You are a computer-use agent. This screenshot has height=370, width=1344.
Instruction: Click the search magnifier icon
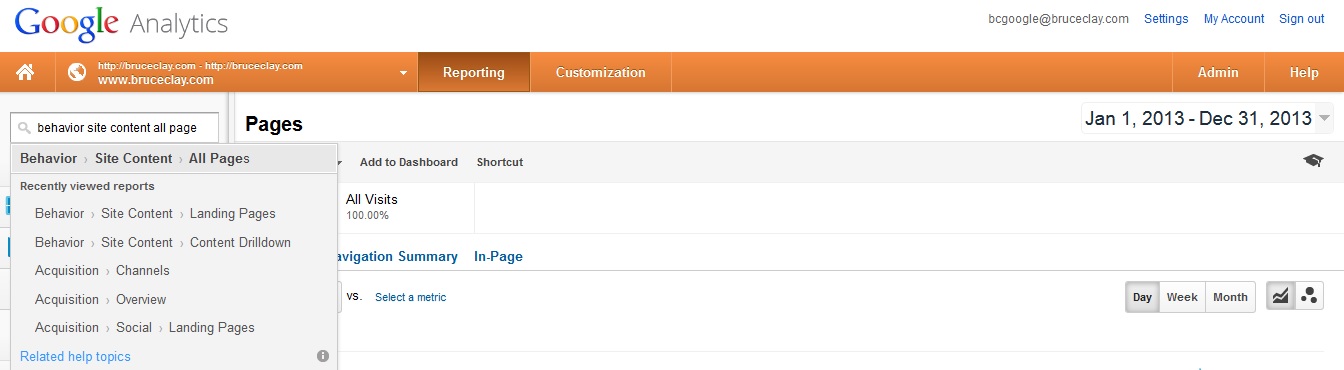24,128
